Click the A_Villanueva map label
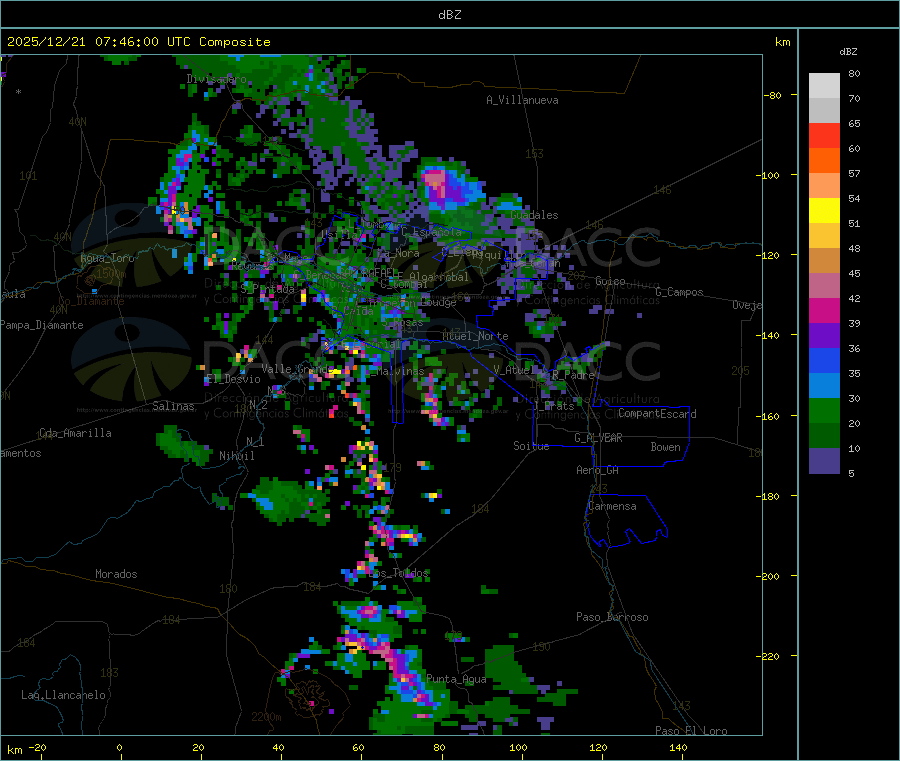The width and height of the screenshot is (900, 761). [522, 100]
